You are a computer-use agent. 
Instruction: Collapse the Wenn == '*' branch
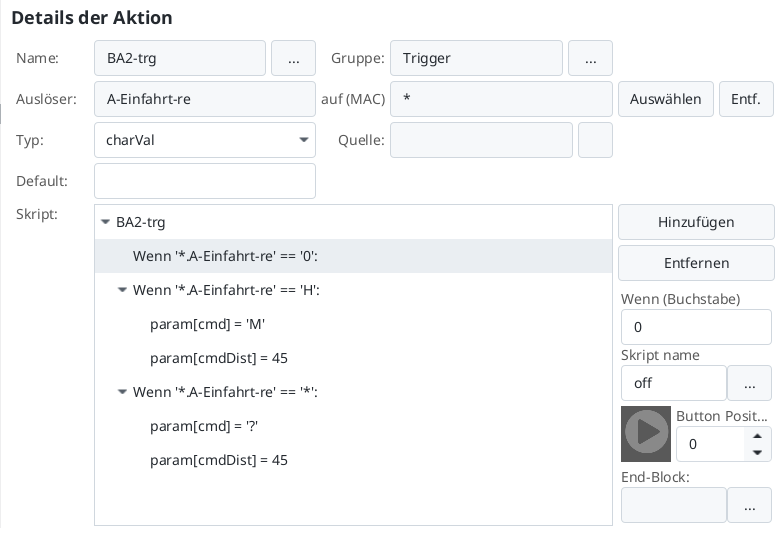(x=123, y=393)
